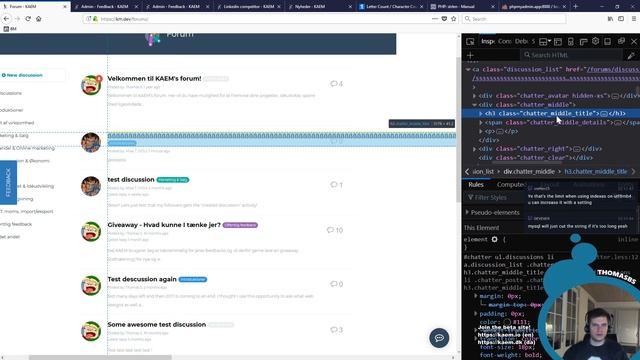Toggle the browser sidebar icon
This screenshot has height=360, width=640.
[x=621, y=19]
